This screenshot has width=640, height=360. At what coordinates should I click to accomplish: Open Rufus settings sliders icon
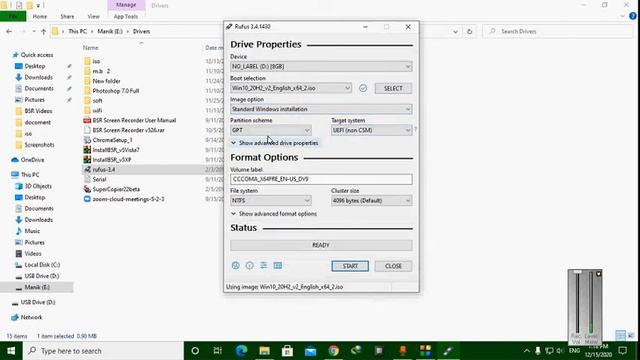(x=264, y=266)
